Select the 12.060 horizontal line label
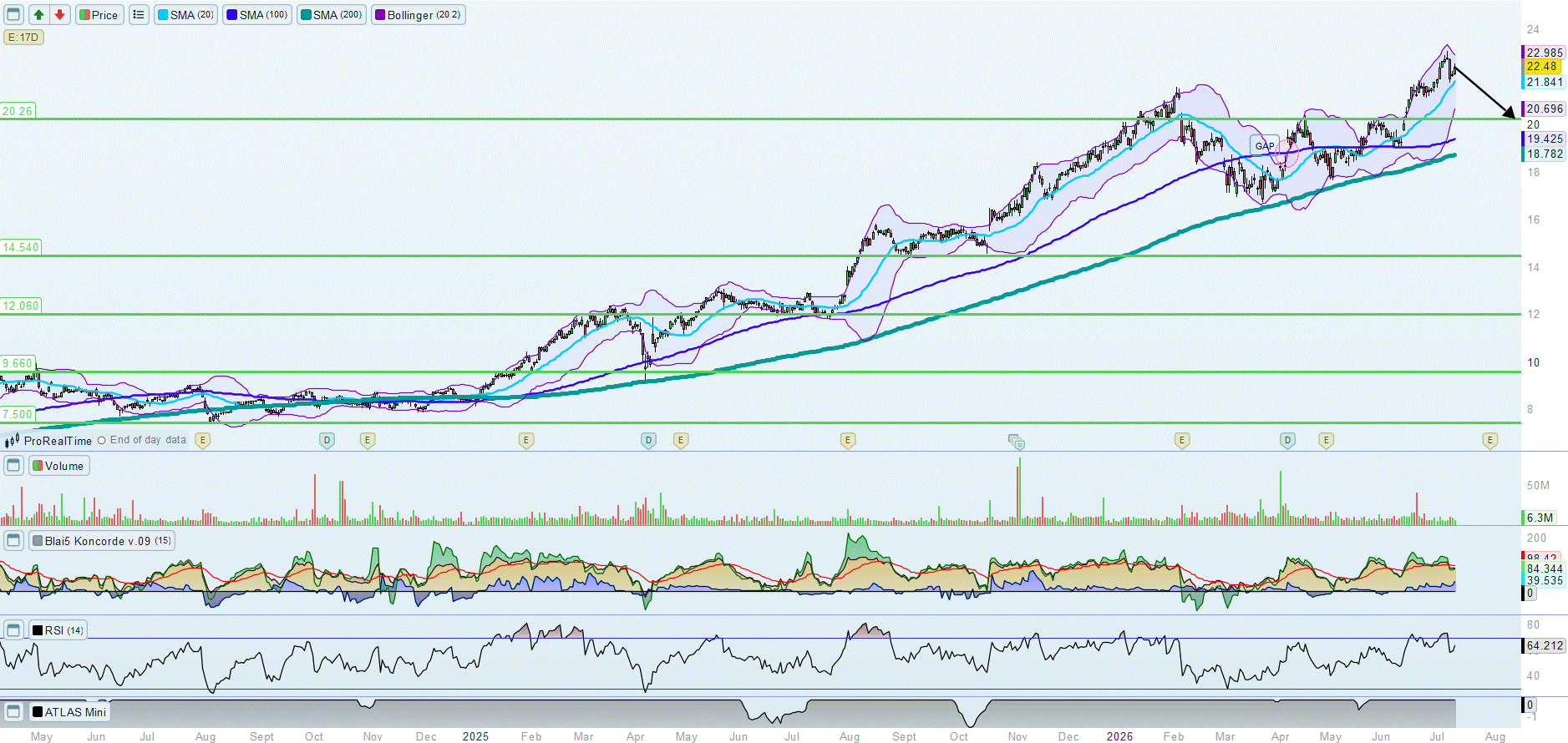Screen dimensions: 1568x743 point(20,306)
